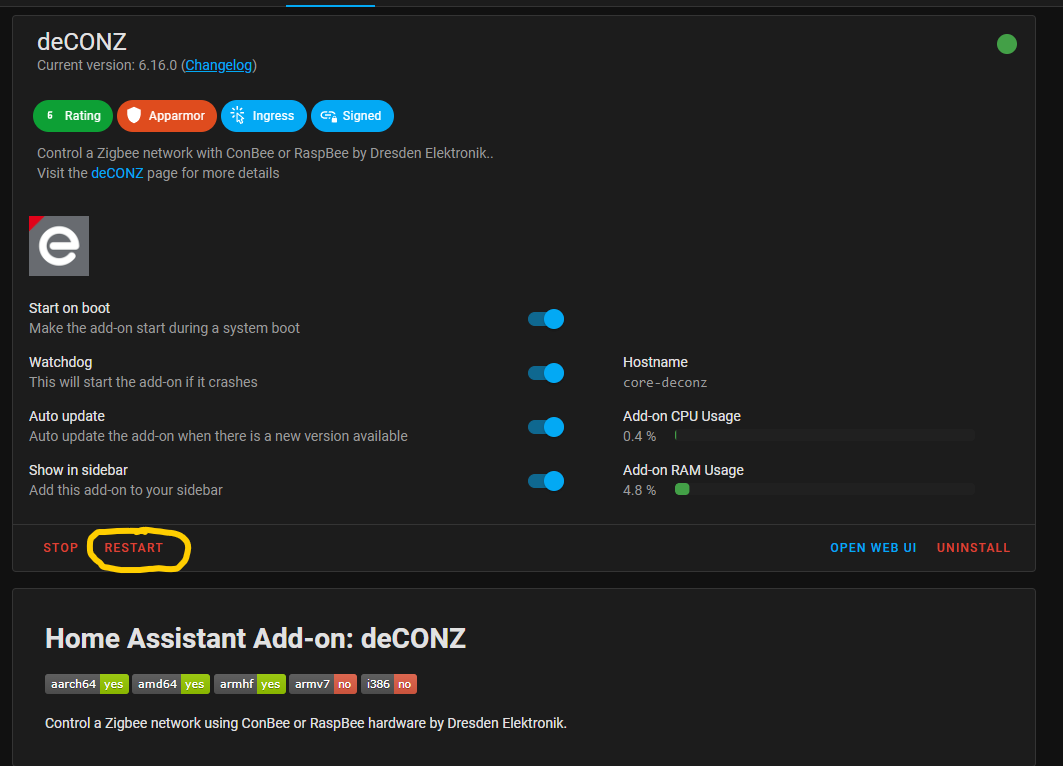Click 'Add this add-on to your sidebar' text
The height and width of the screenshot is (766, 1063).
click(126, 490)
